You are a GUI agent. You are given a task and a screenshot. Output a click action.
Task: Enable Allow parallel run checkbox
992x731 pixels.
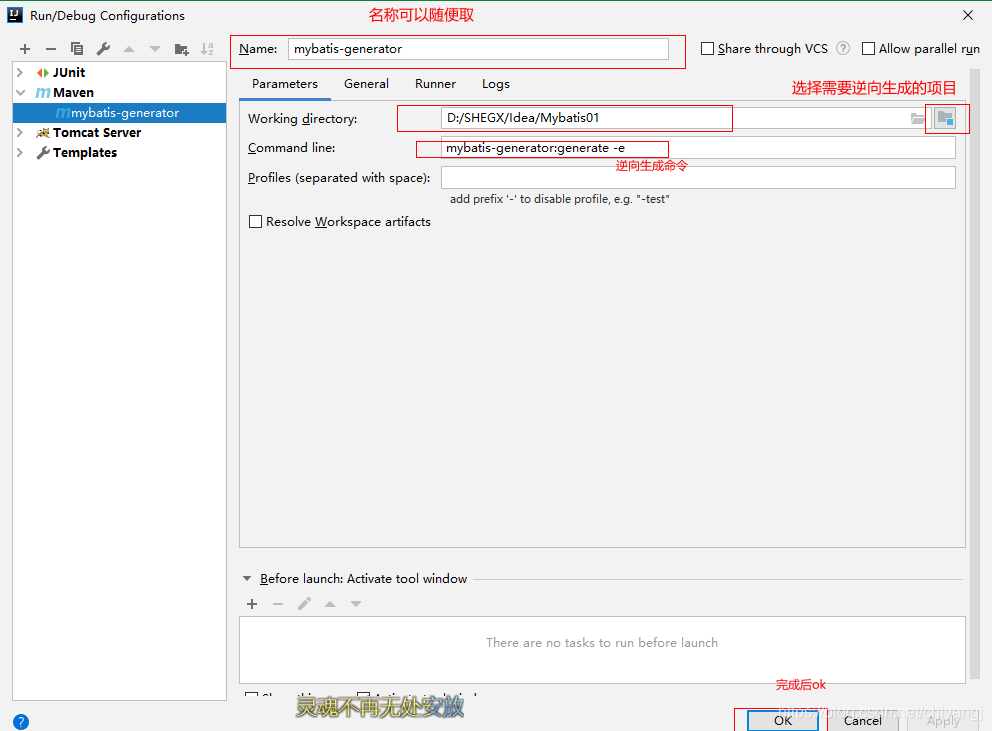click(x=869, y=49)
